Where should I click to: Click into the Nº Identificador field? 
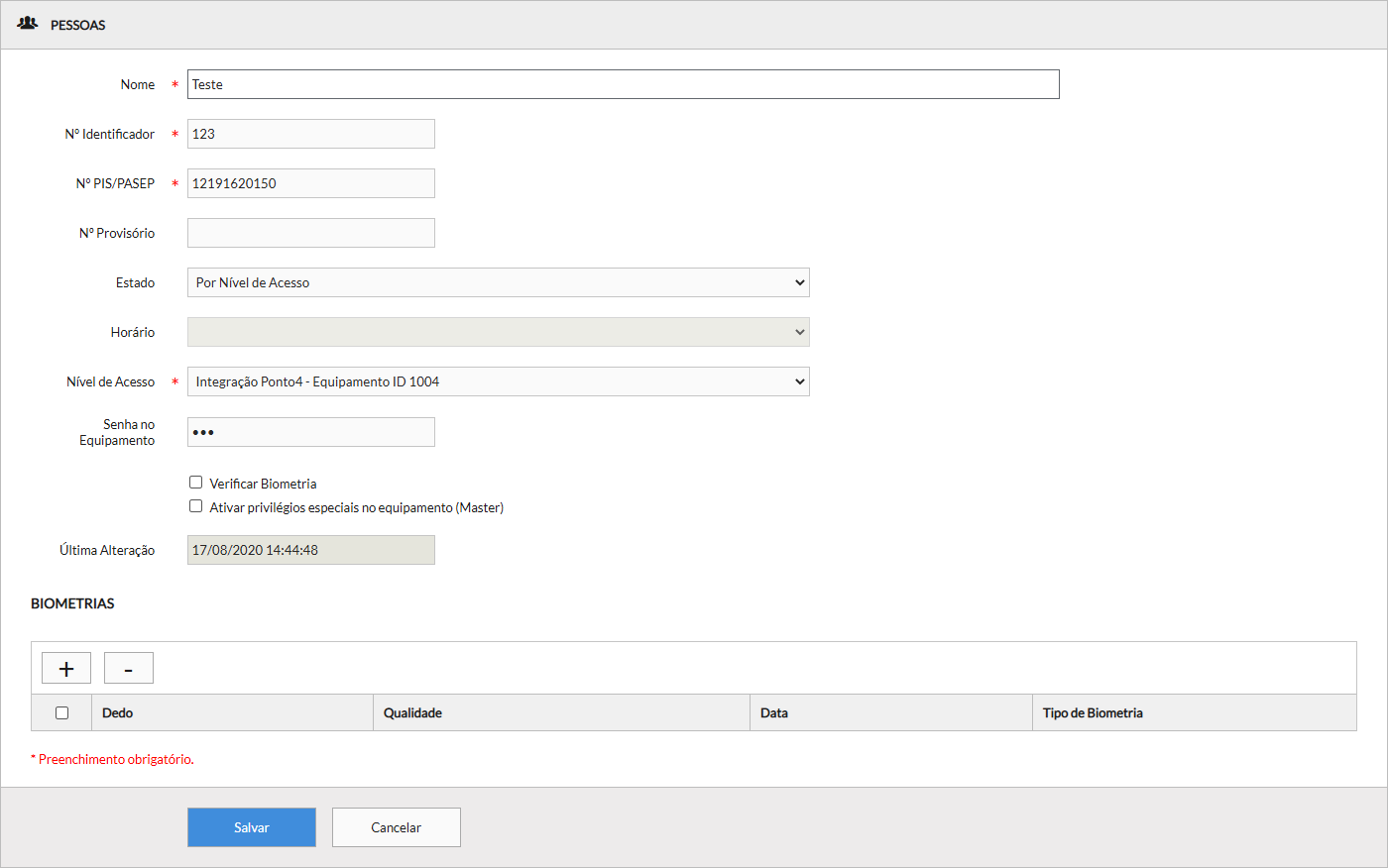[311, 134]
